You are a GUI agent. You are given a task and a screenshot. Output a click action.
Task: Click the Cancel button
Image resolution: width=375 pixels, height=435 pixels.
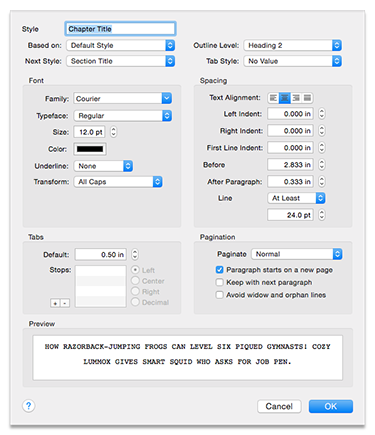(x=279, y=406)
